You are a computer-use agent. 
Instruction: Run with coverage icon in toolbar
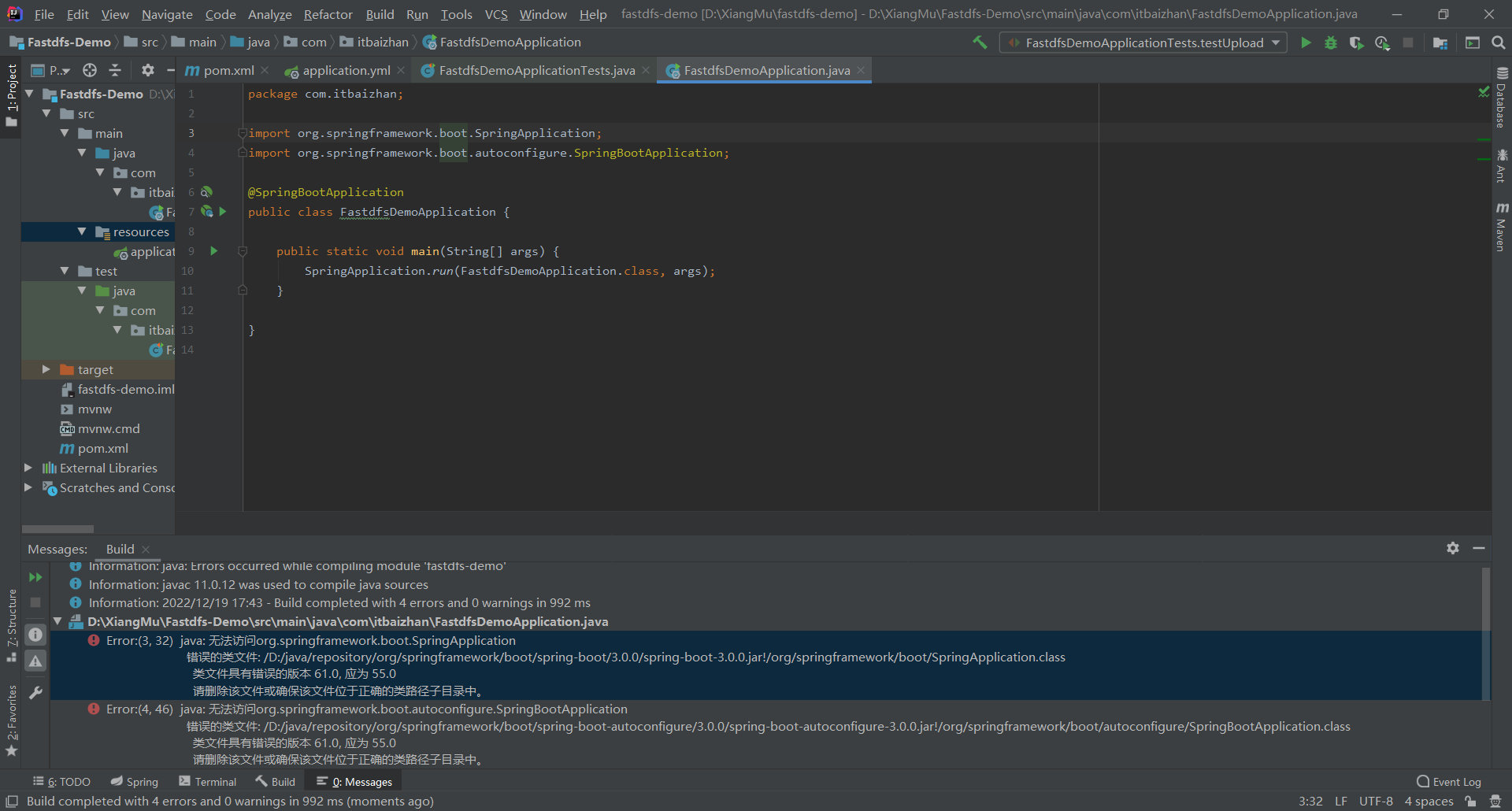[1356, 43]
